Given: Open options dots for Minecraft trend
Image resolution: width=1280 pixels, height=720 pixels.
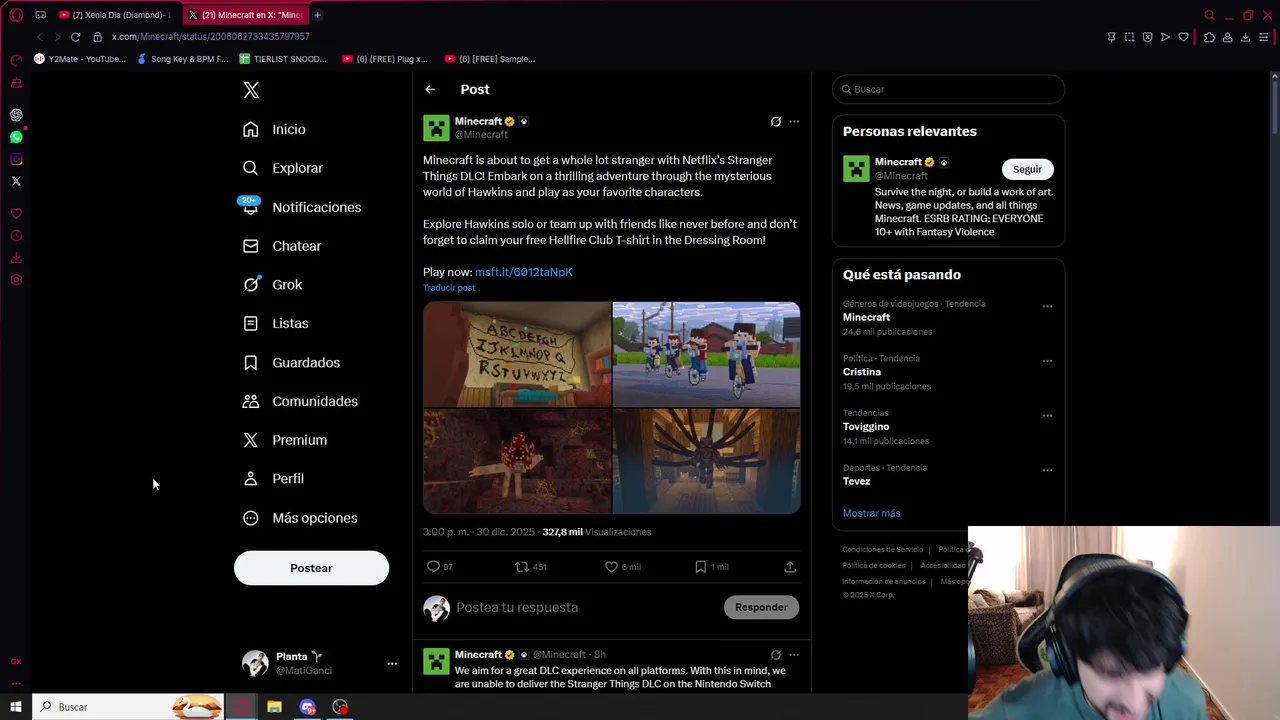Looking at the screenshot, I should click(1047, 306).
